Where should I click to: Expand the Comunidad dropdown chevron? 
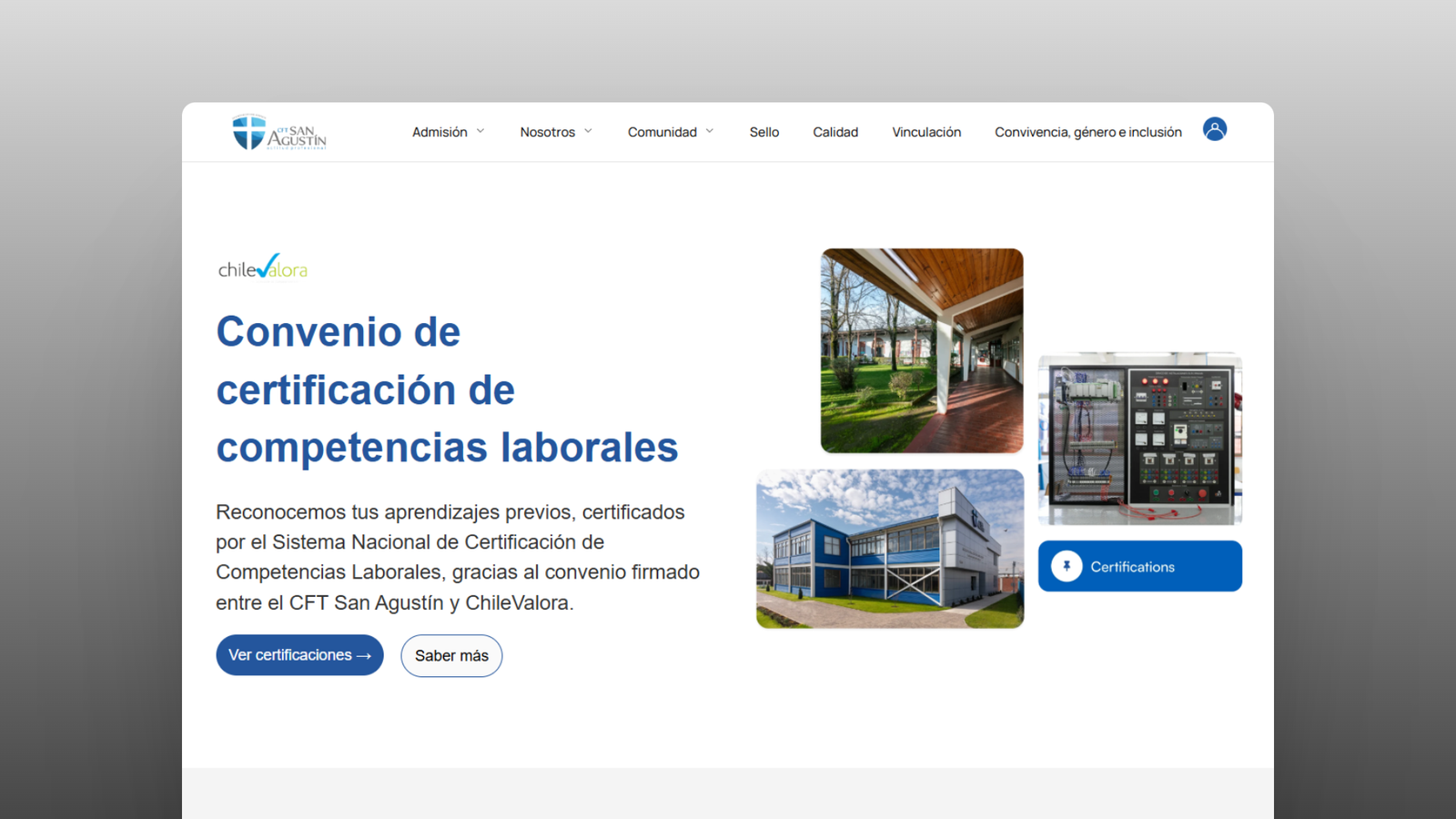pyautogui.click(x=710, y=132)
